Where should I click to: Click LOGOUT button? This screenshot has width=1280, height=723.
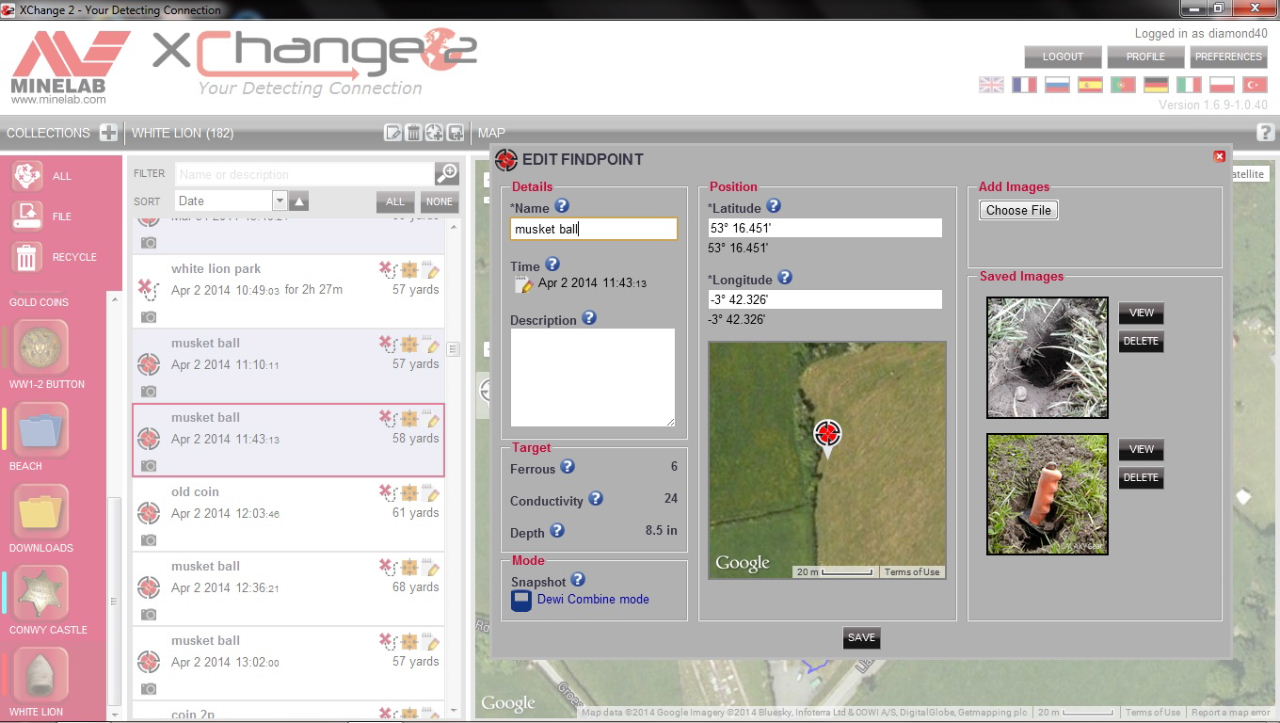(x=1063, y=57)
